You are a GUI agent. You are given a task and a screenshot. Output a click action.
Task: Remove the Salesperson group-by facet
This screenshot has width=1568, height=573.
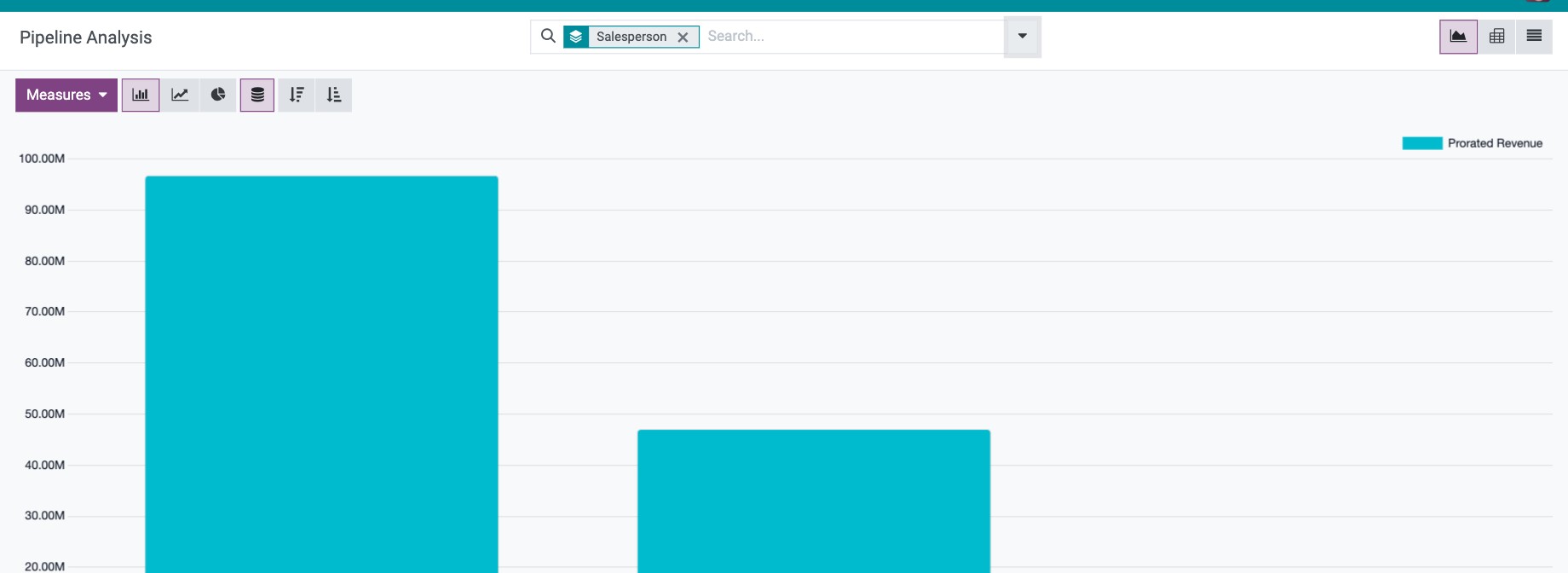[683, 37]
